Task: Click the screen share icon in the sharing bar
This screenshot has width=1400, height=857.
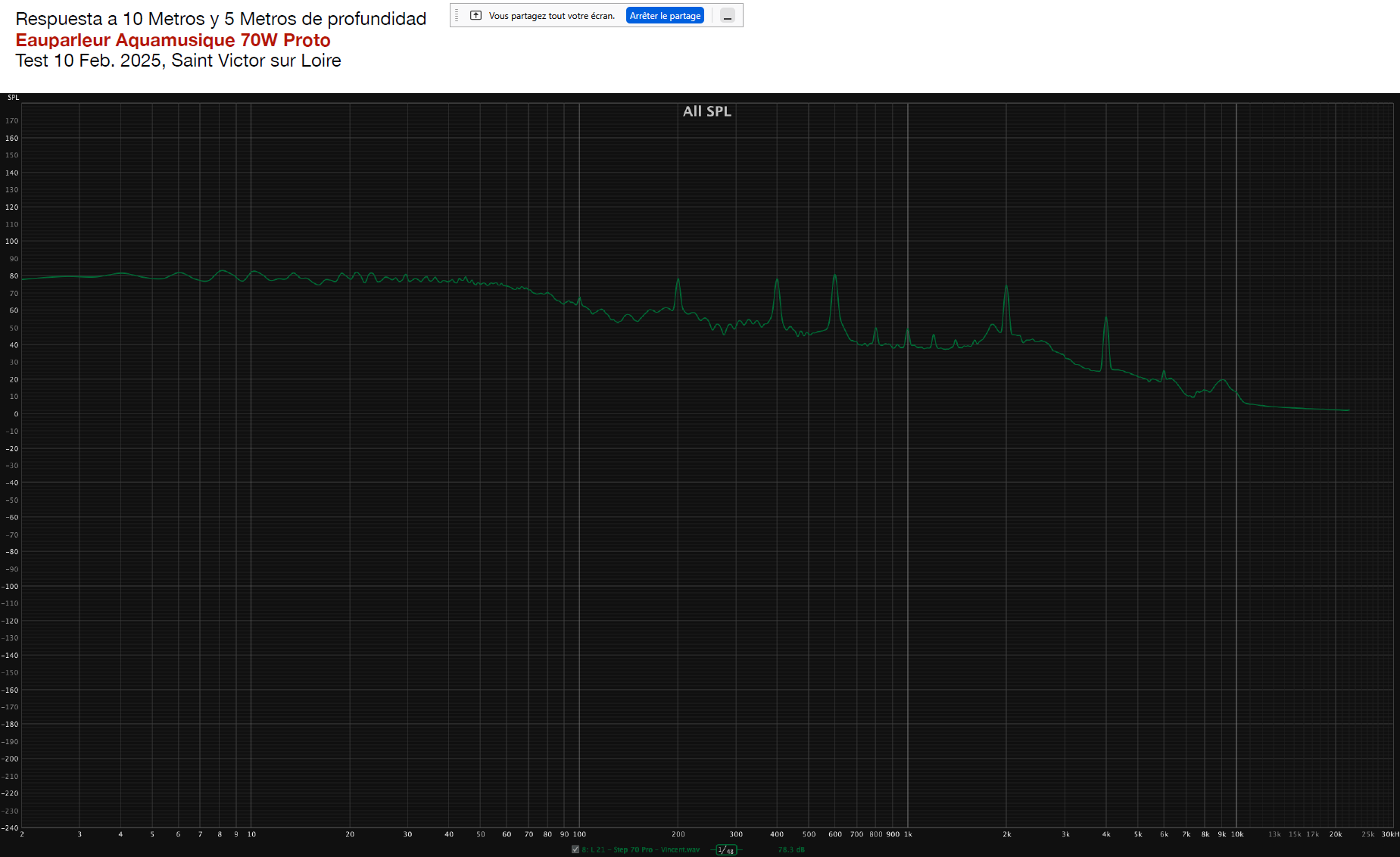Action: point(476,16)
